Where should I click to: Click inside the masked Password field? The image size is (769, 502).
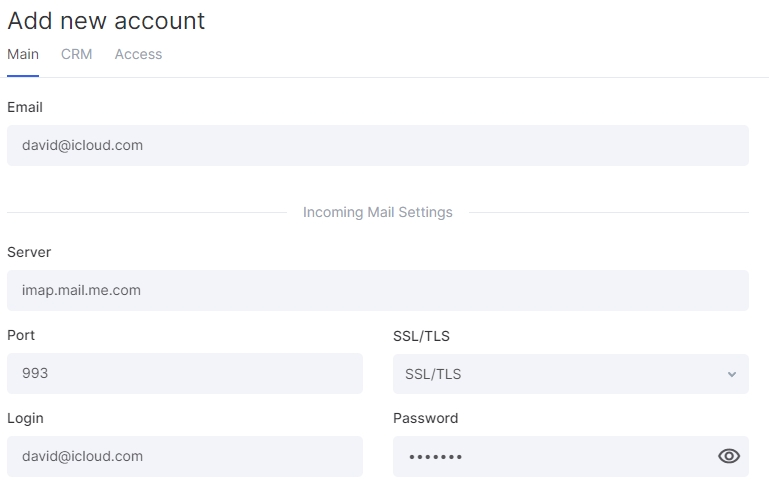click(554, 456)
